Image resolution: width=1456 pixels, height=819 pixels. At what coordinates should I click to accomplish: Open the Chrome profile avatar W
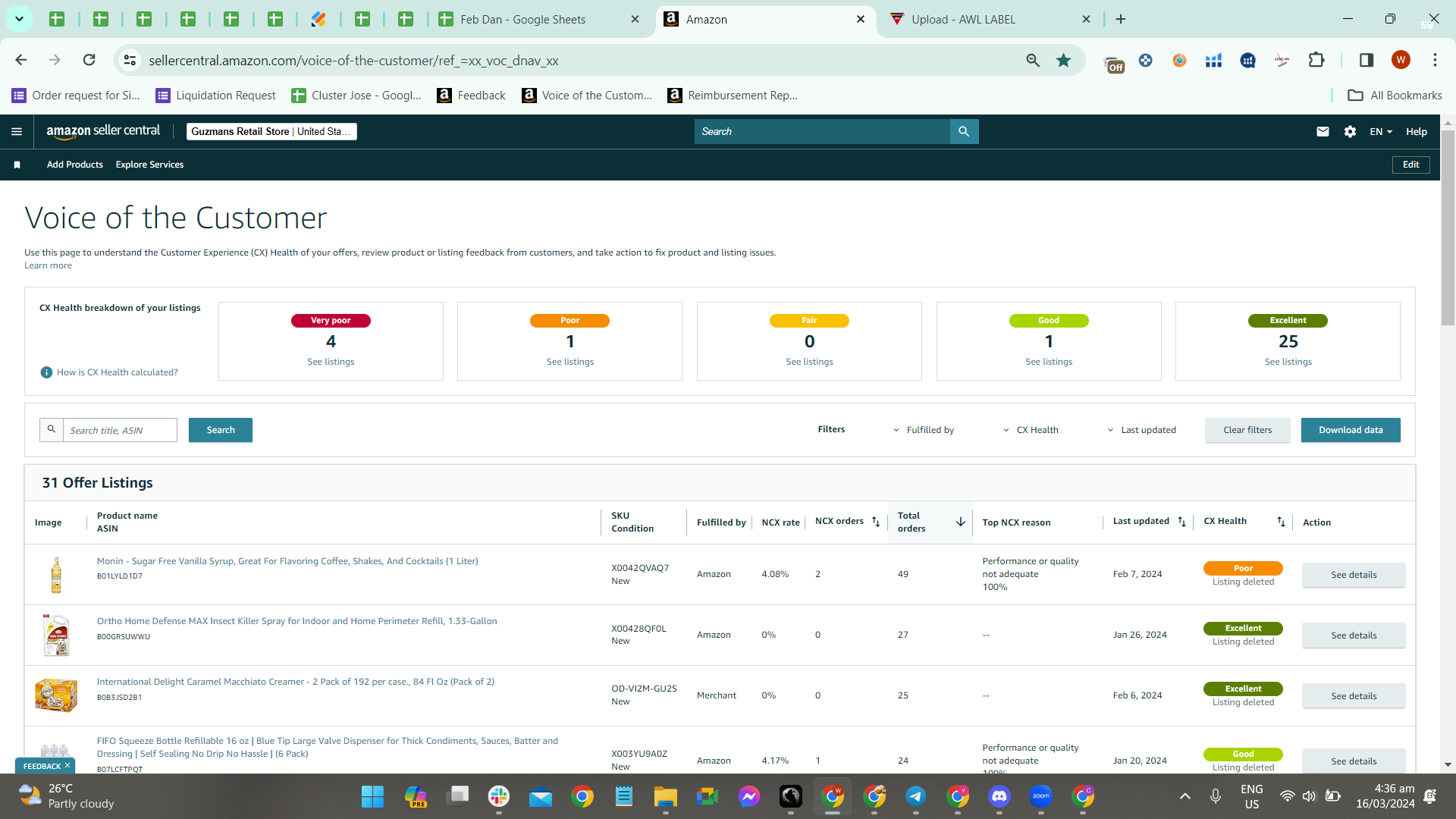click(x=1401, y=60)
